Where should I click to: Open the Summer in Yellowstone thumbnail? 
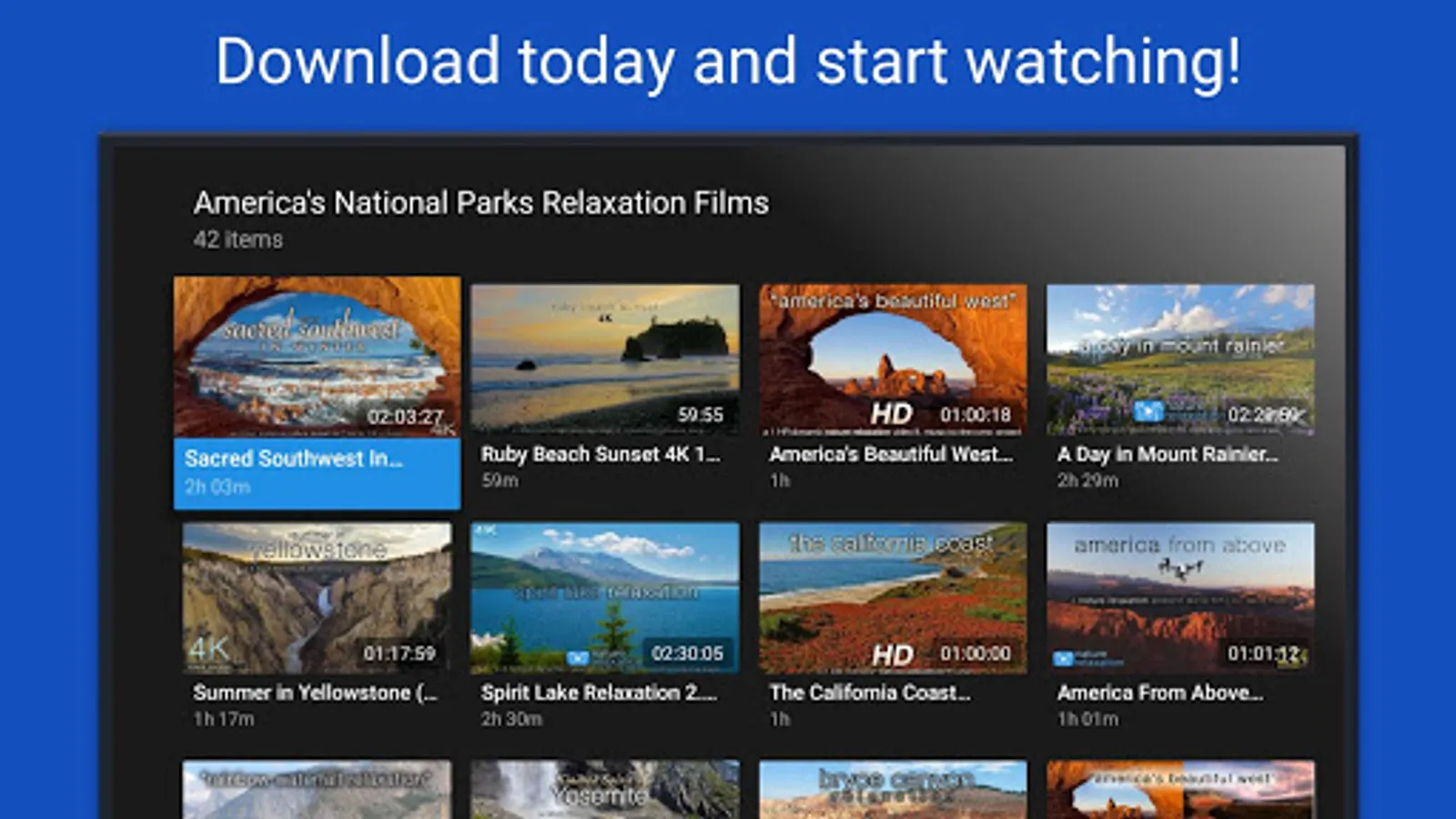pos(317,598)
